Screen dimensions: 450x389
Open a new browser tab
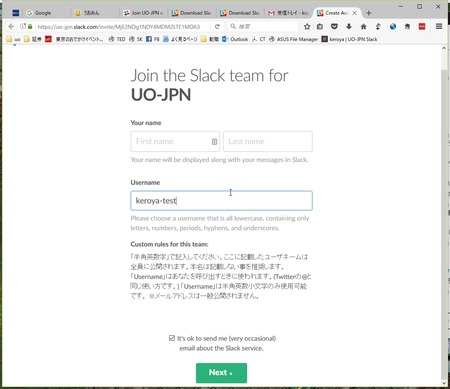(369, 13)
